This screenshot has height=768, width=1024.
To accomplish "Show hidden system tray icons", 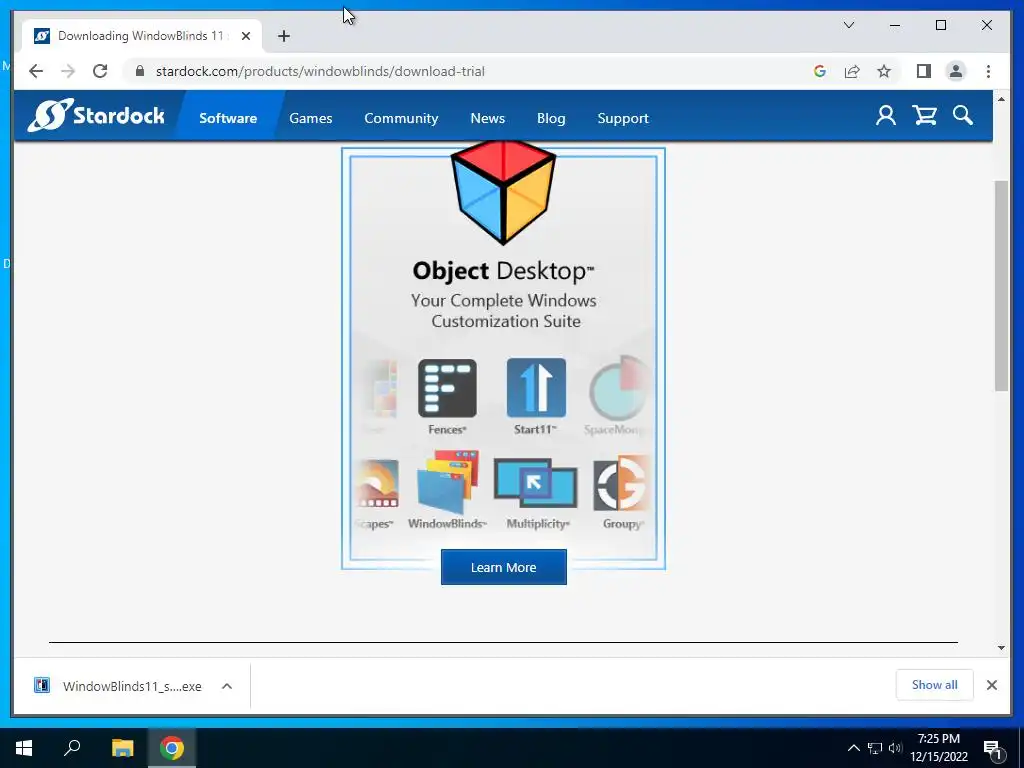I will click(x=853, y=748).
